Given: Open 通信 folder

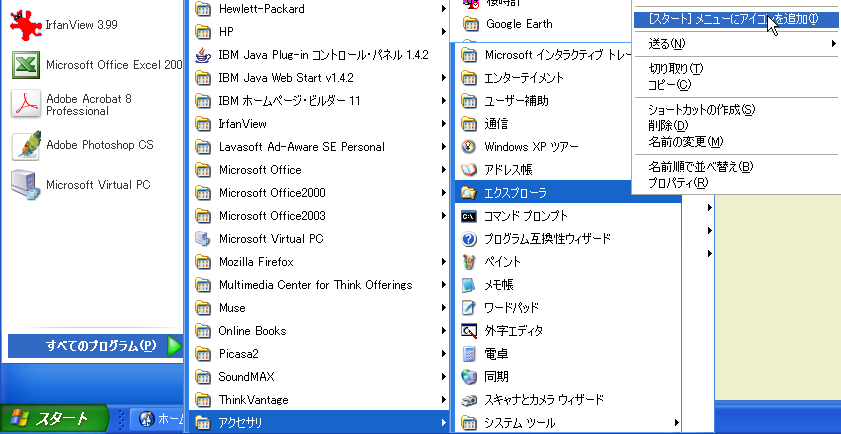Looking at the screenshot, I should pos(543,124).
